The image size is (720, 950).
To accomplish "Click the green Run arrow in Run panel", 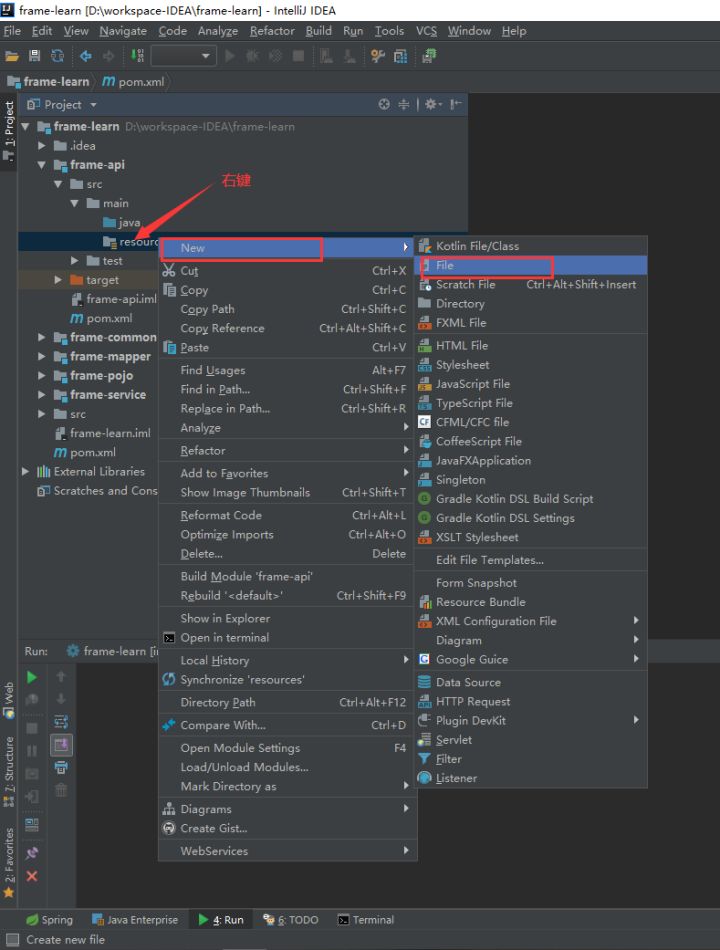I will (32, 677).
